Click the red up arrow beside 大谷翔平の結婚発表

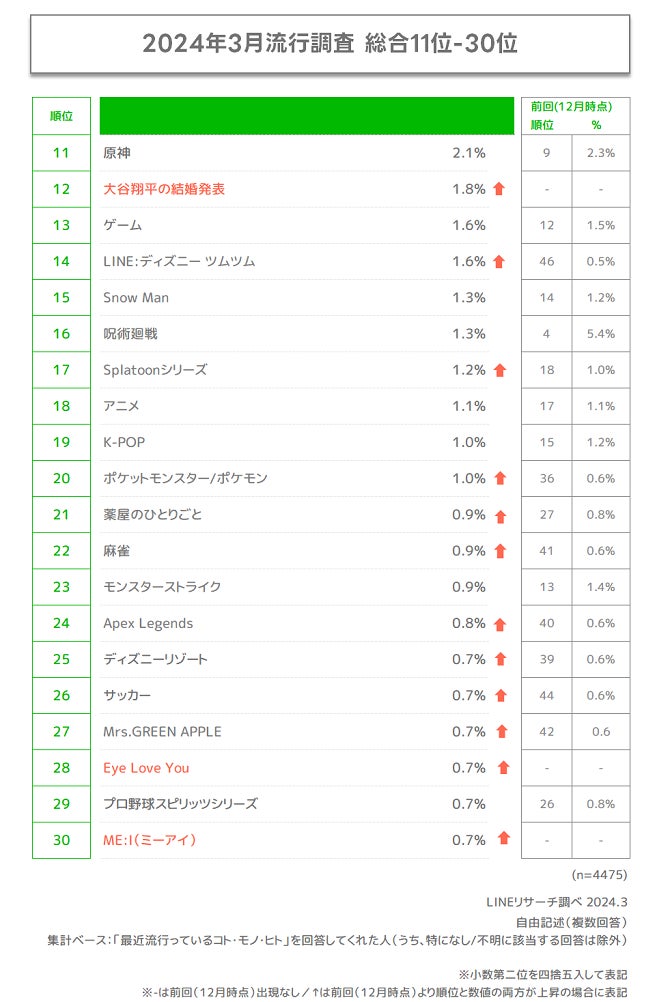tap(499, 189)
